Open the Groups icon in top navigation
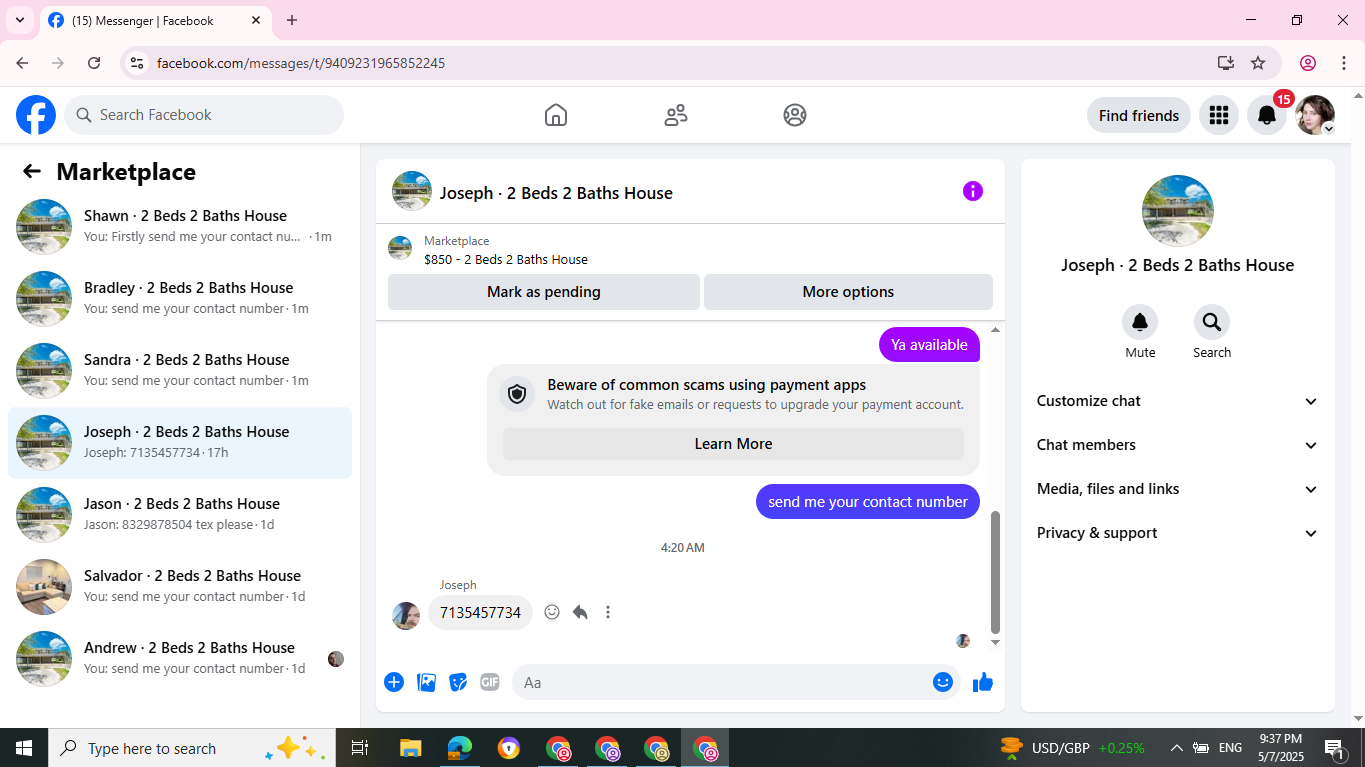Viewport: 1365px width, 767px height. [x=795, y=115]
